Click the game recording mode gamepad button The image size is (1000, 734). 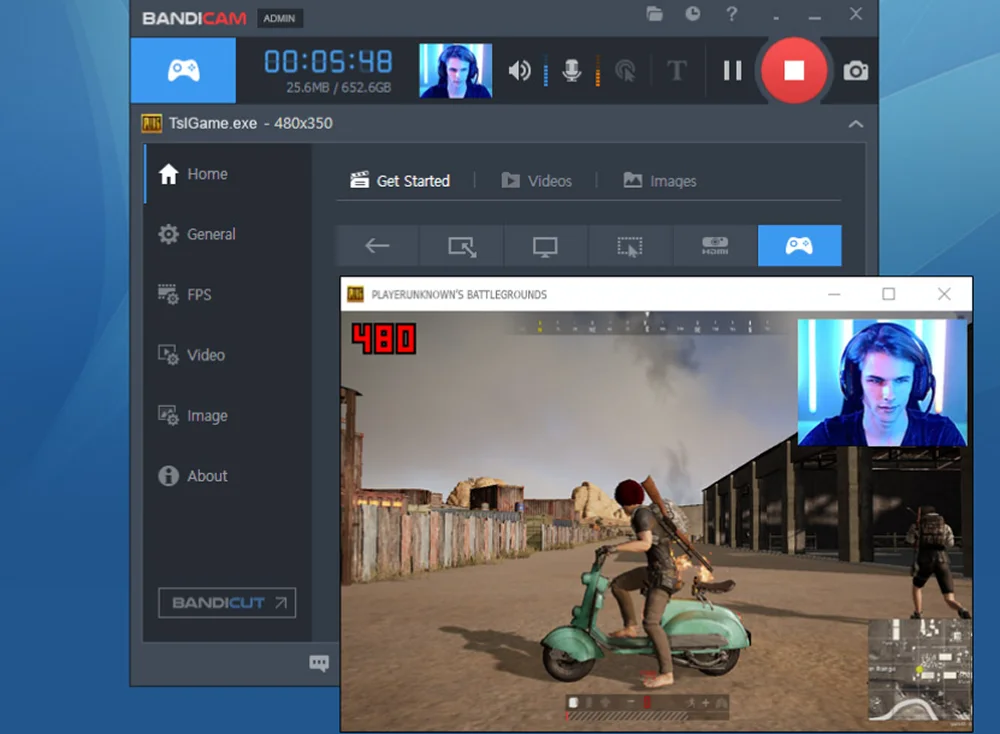pyautogui.click(x=183, y=70)
